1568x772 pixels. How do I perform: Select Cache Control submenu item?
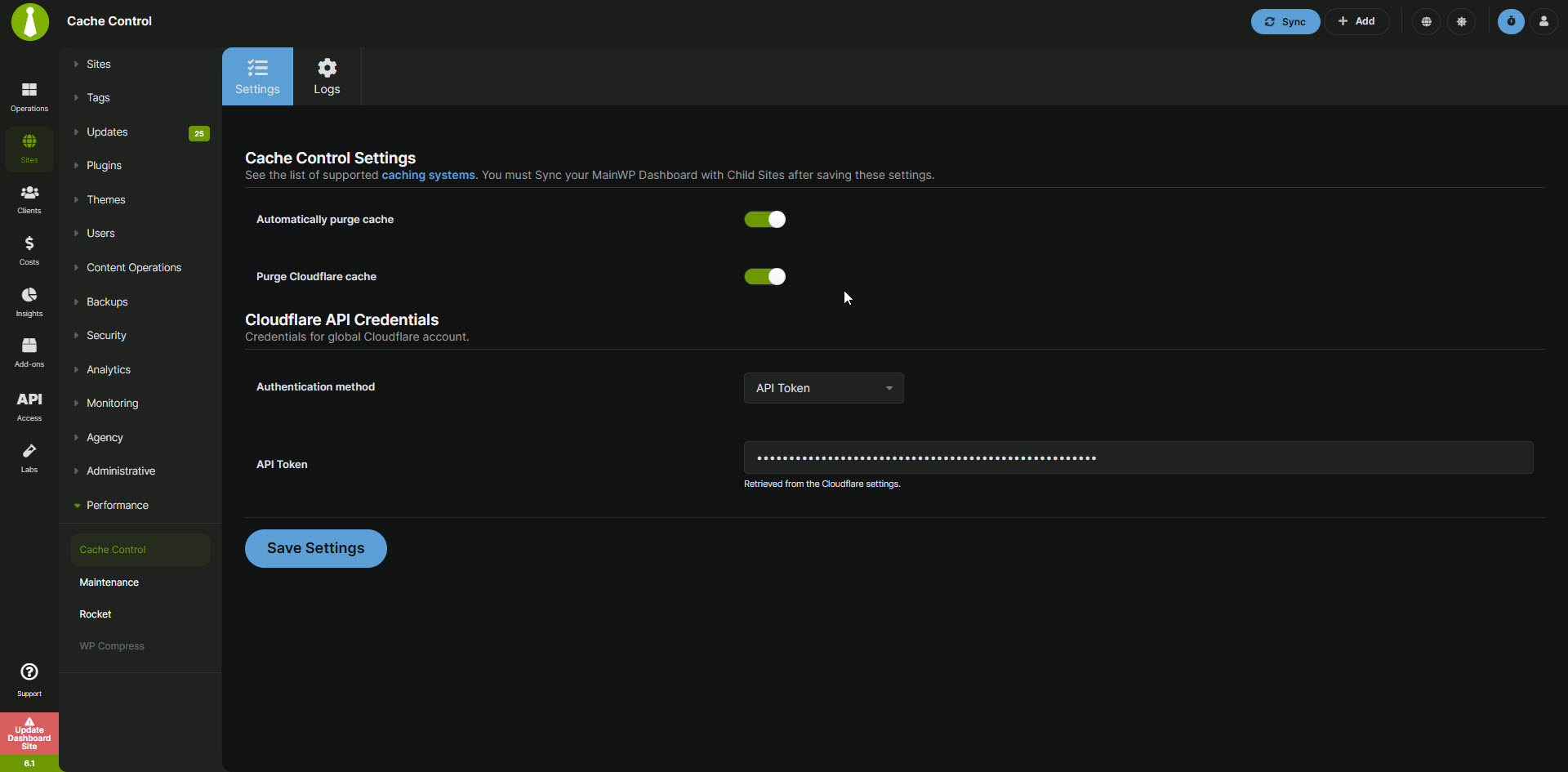pyautogui.click(x=140, y=550)
